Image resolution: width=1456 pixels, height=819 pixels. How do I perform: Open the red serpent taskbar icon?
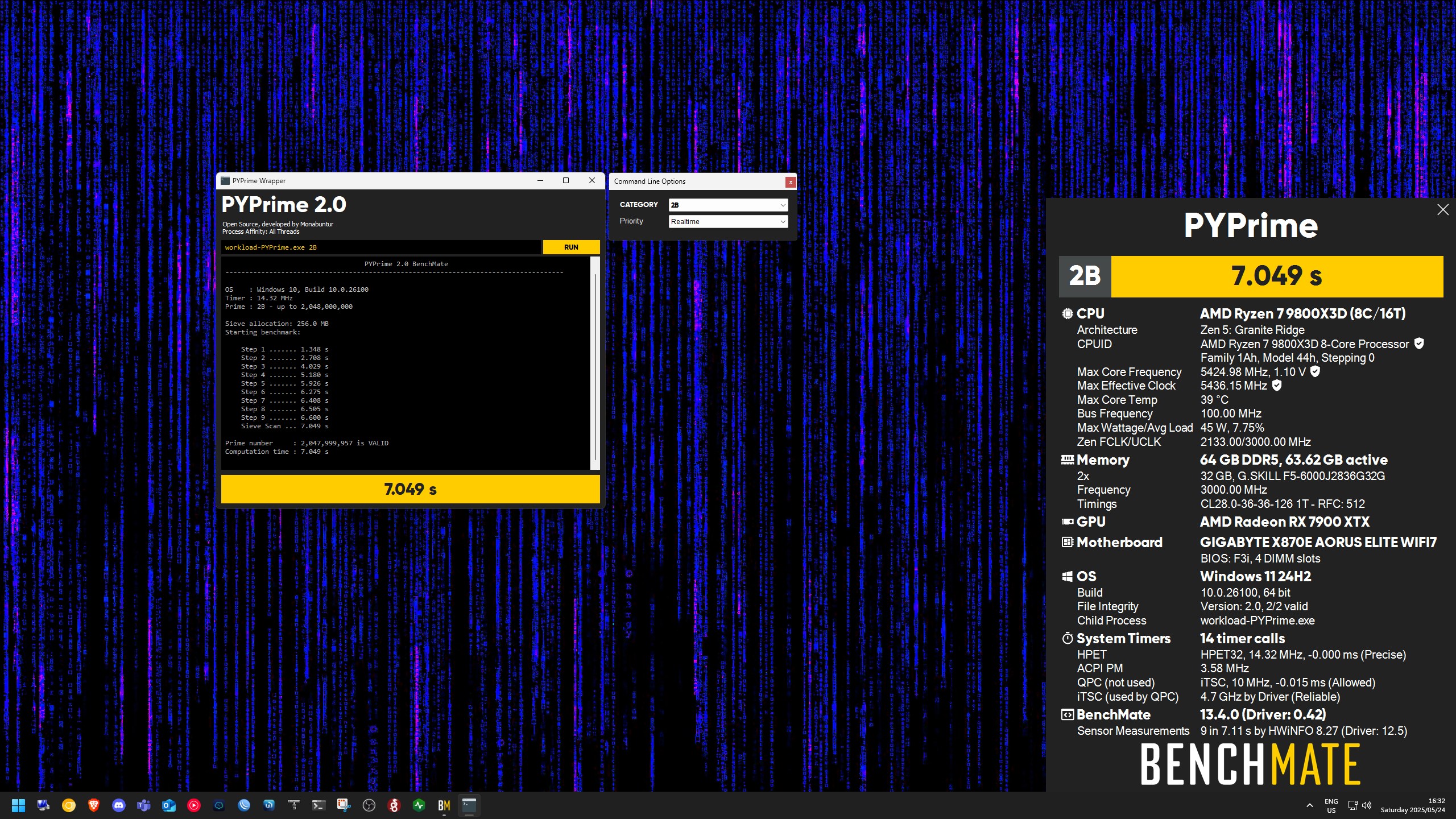click(394, 805)
